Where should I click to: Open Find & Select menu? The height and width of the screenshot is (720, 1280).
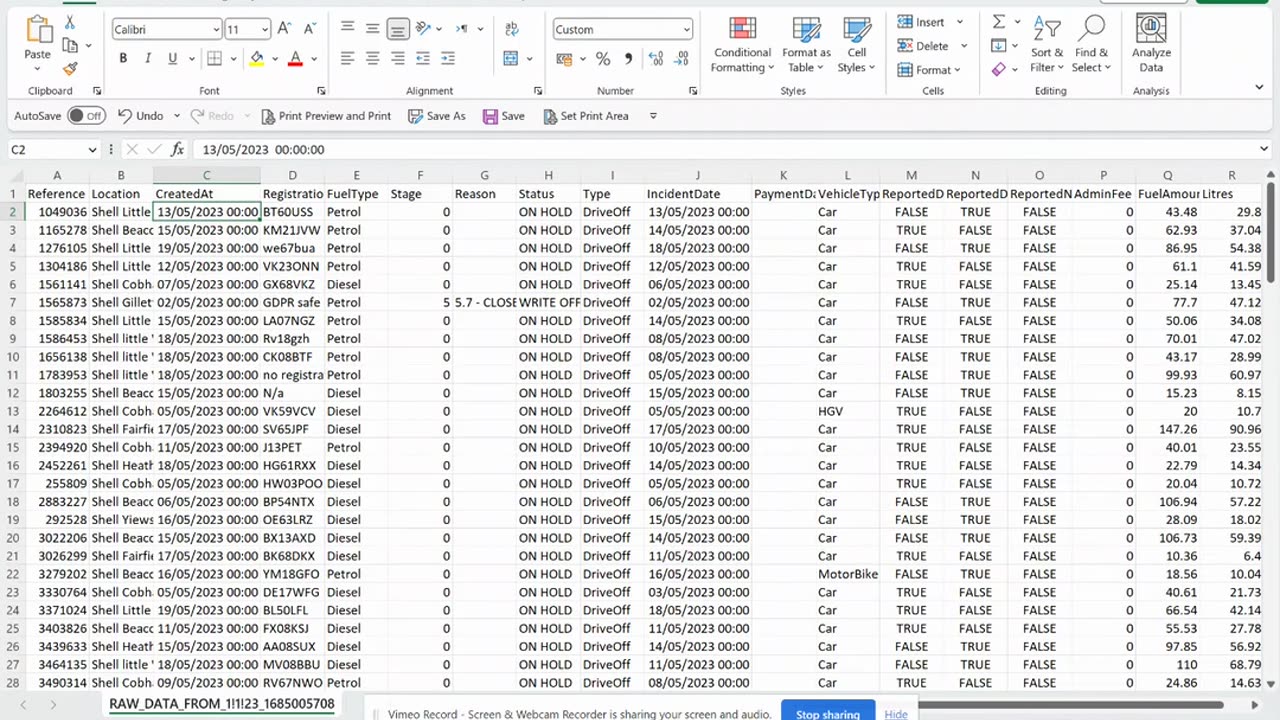[1091, 45]
